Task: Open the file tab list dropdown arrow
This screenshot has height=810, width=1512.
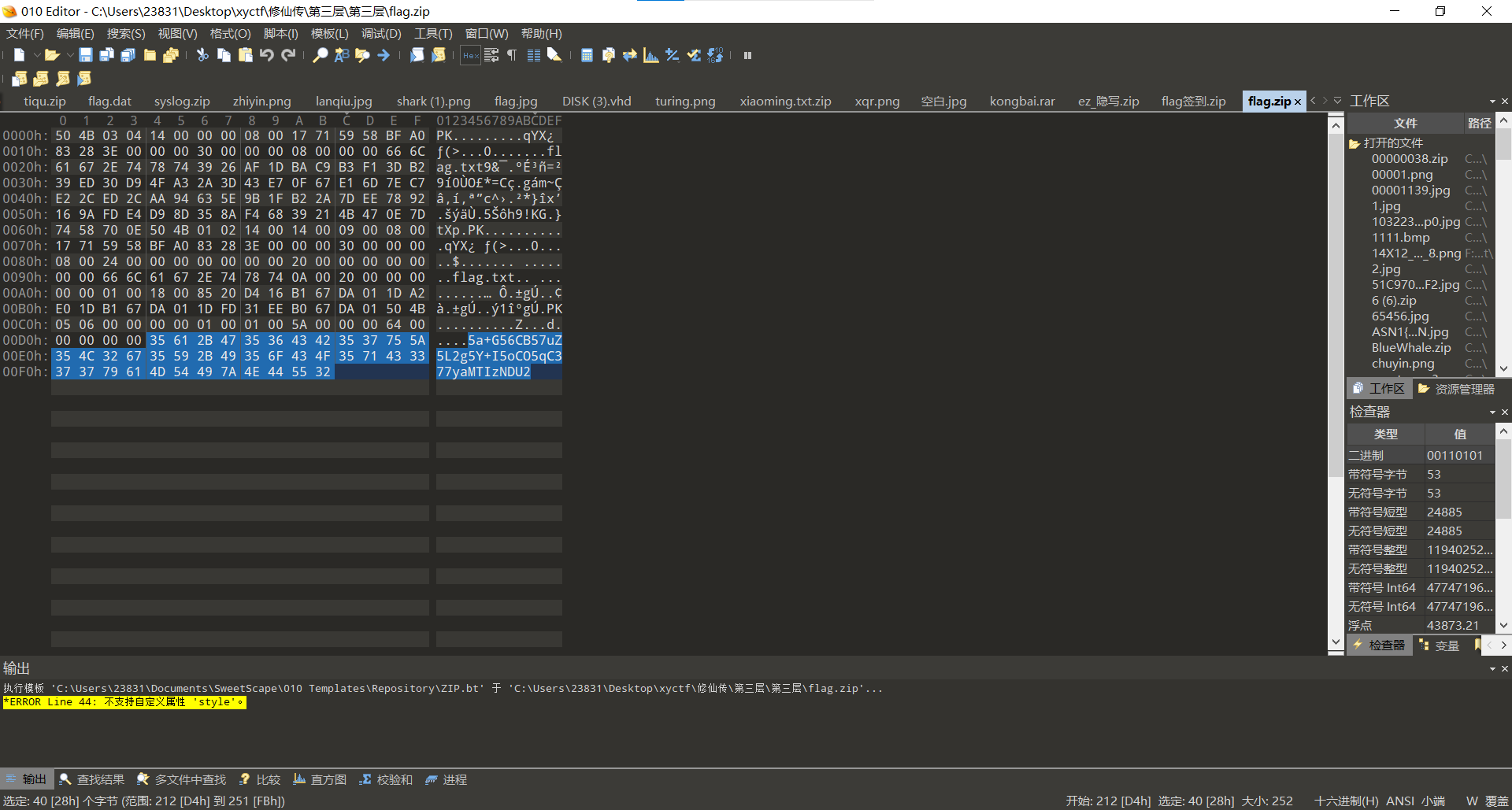Action: tap(1337, 101)
